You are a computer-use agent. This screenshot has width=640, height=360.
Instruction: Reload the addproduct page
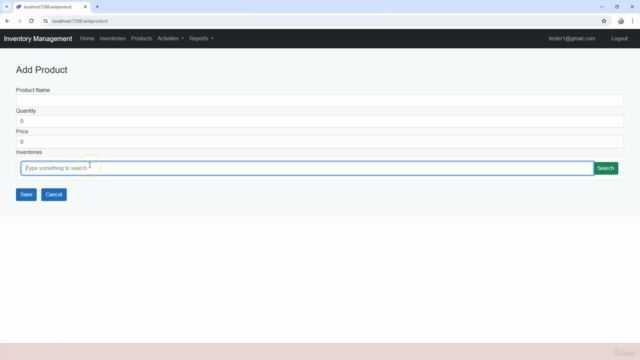point(31,21)
